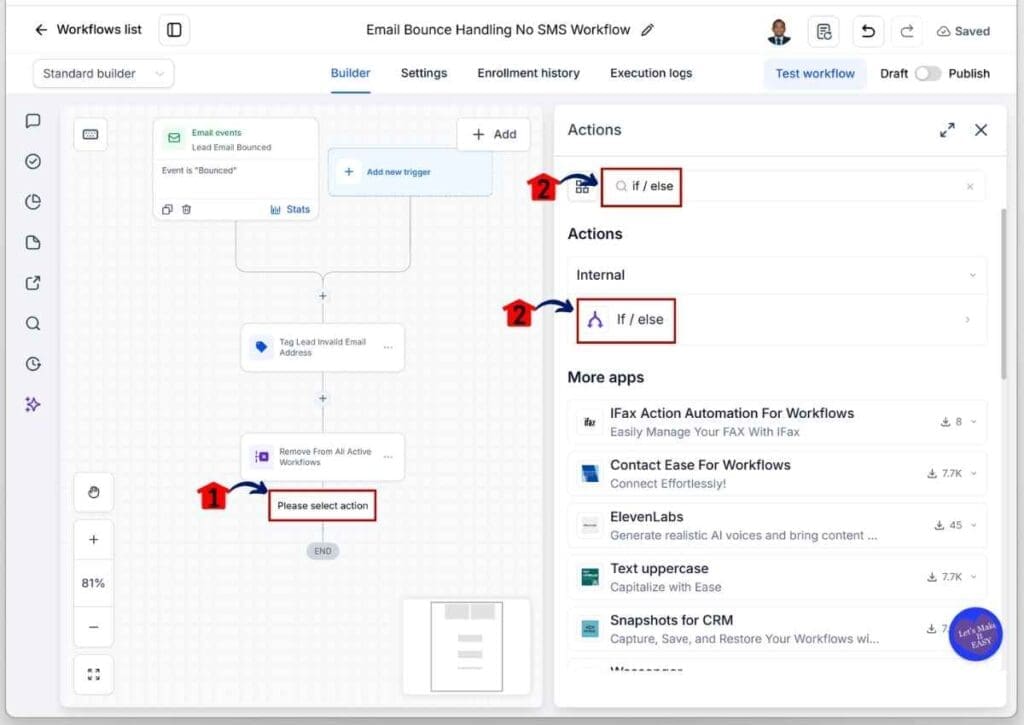The height and width of the screenshot is (725, 1024).
Task: Click the Test workflow button
Action: point(815,74)
